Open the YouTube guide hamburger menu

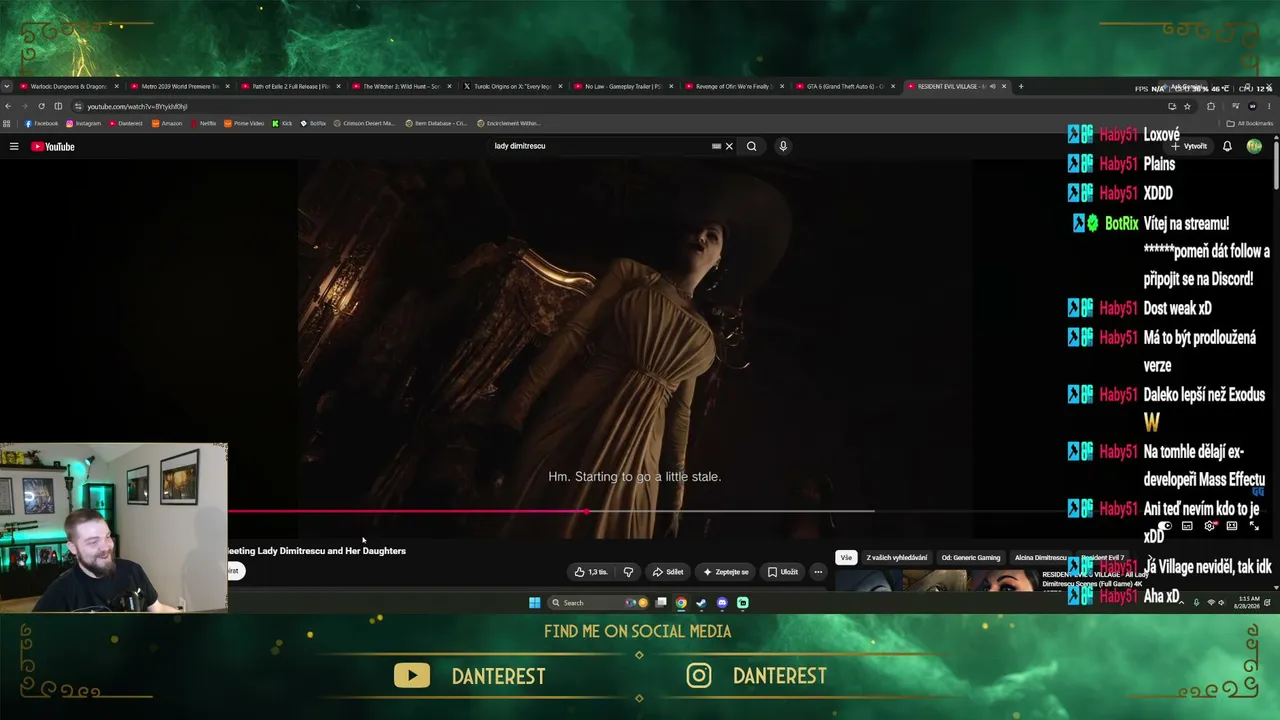14,146
